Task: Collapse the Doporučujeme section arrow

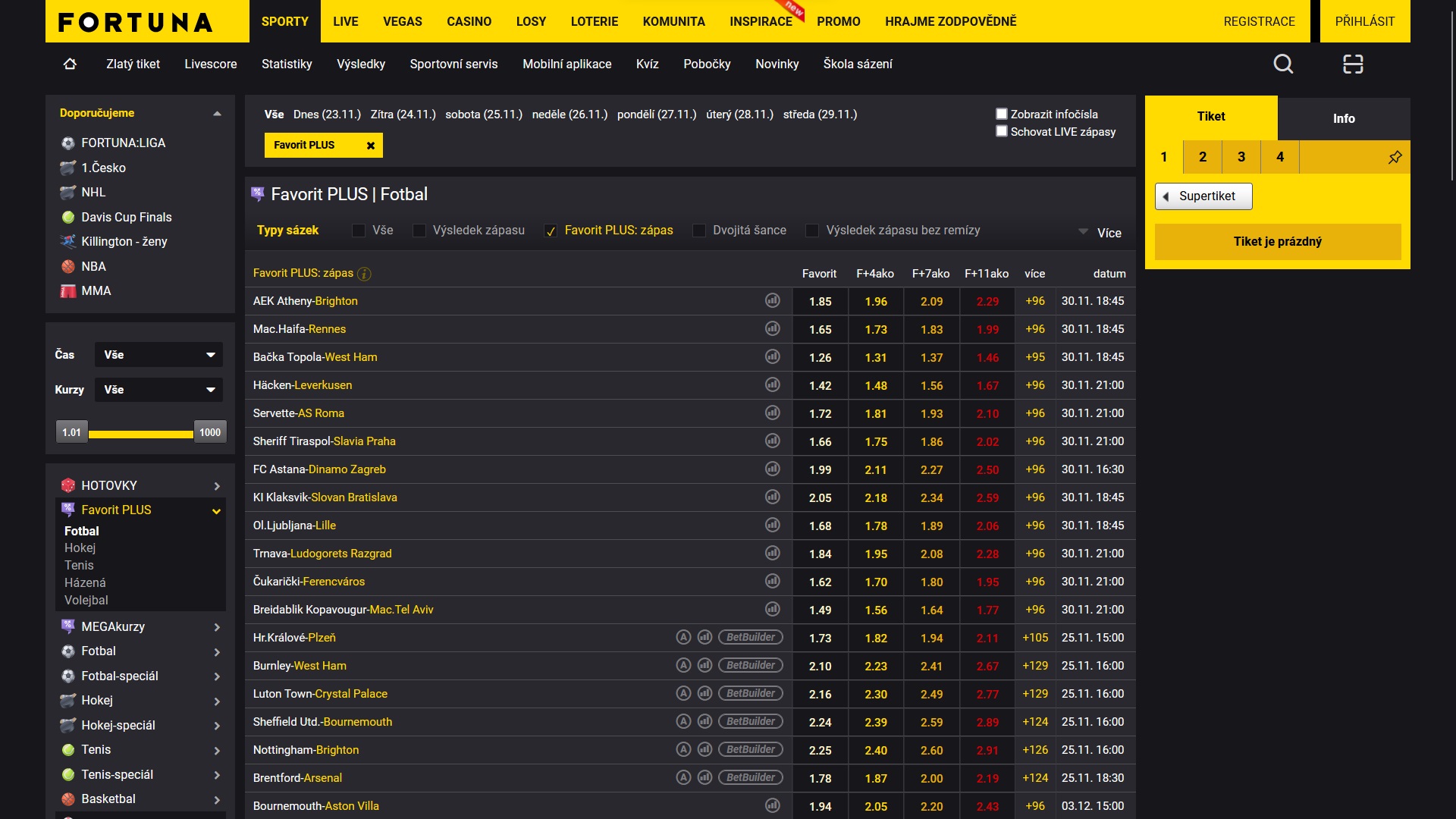Action: [217, 114]
